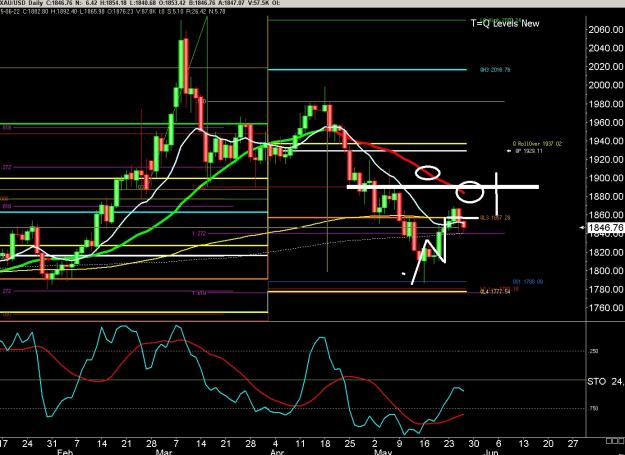The image size is (625, 455).
Task: Click the 2040.00 price axis label
Action: [605, 48]
